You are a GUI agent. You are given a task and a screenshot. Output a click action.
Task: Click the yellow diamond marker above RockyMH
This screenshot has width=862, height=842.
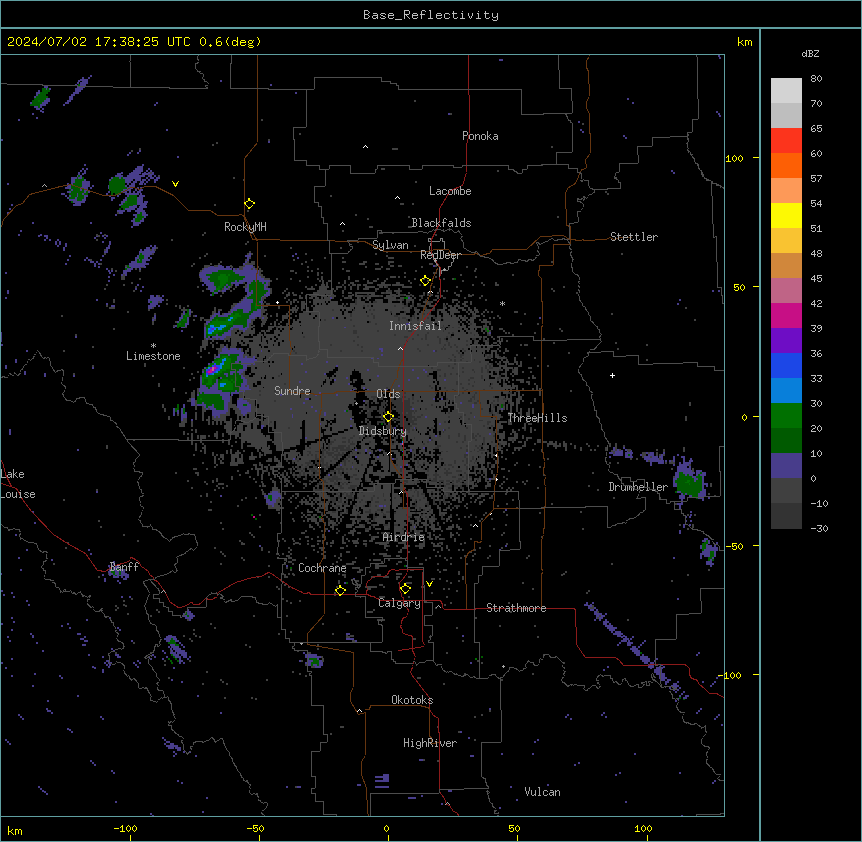[250, 204]
